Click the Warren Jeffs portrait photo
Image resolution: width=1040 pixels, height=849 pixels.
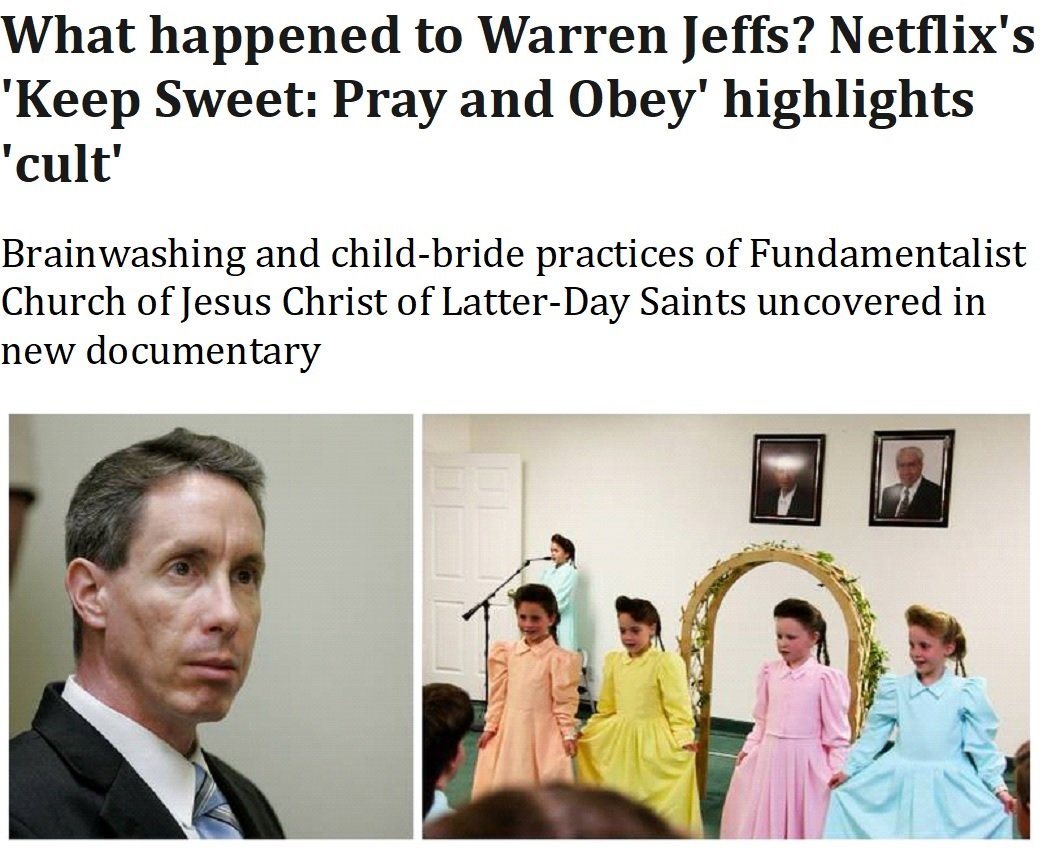click(211, 626)
